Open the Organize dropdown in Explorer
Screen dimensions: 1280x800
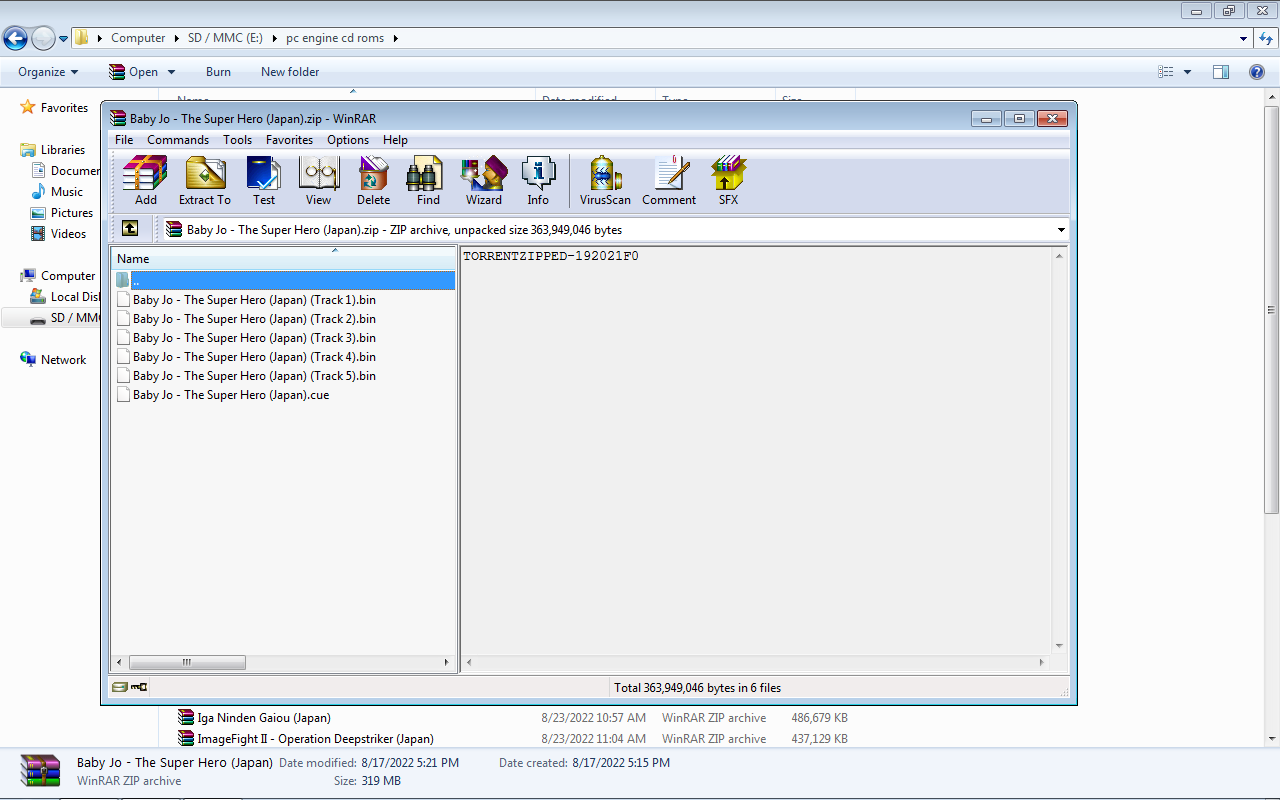pos(48,72)
